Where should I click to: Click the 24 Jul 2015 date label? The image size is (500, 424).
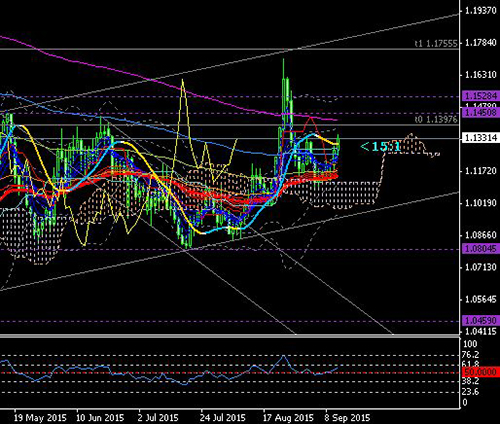point(223,418)
